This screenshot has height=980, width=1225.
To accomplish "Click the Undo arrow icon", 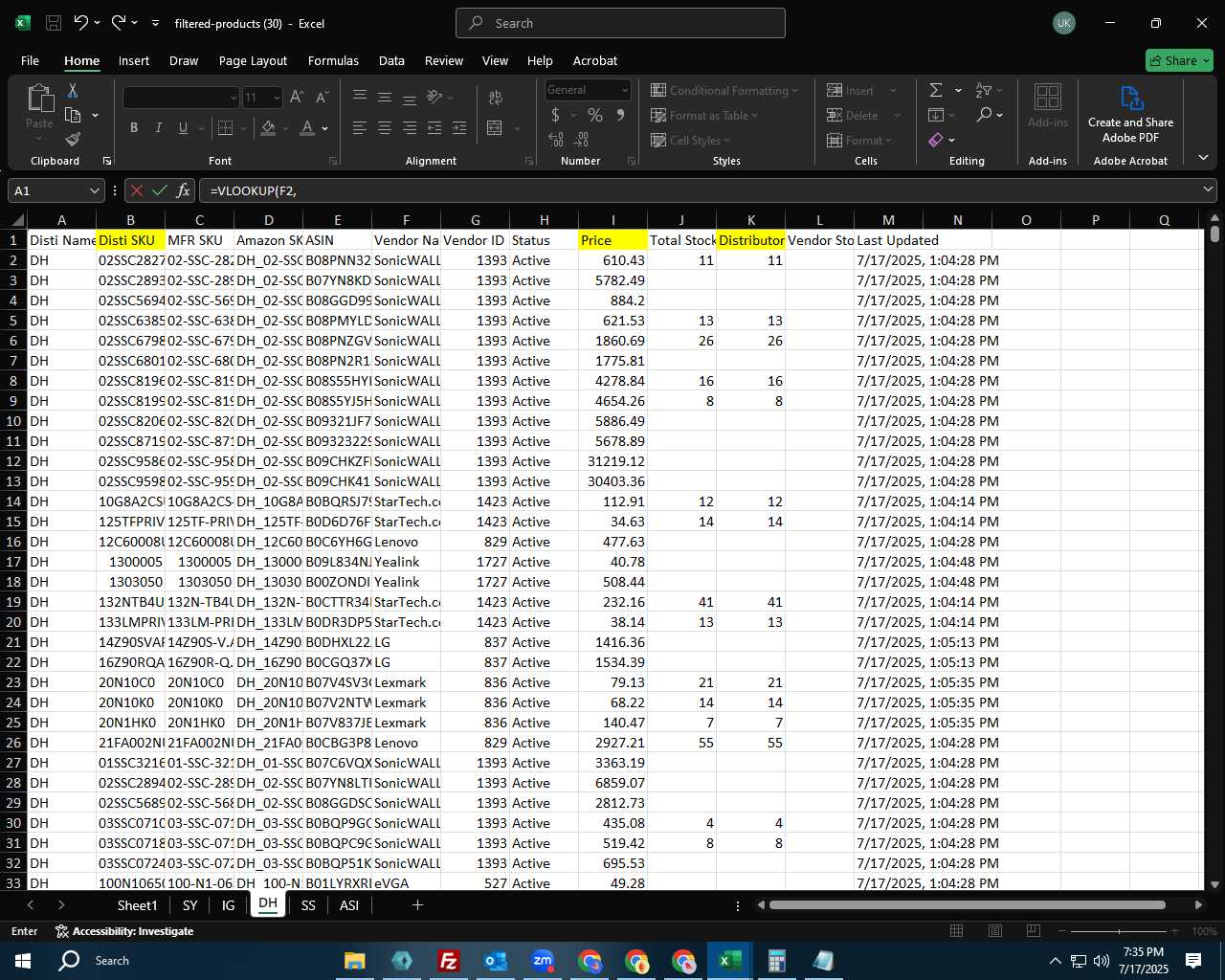I will click(x=81, y=23).
